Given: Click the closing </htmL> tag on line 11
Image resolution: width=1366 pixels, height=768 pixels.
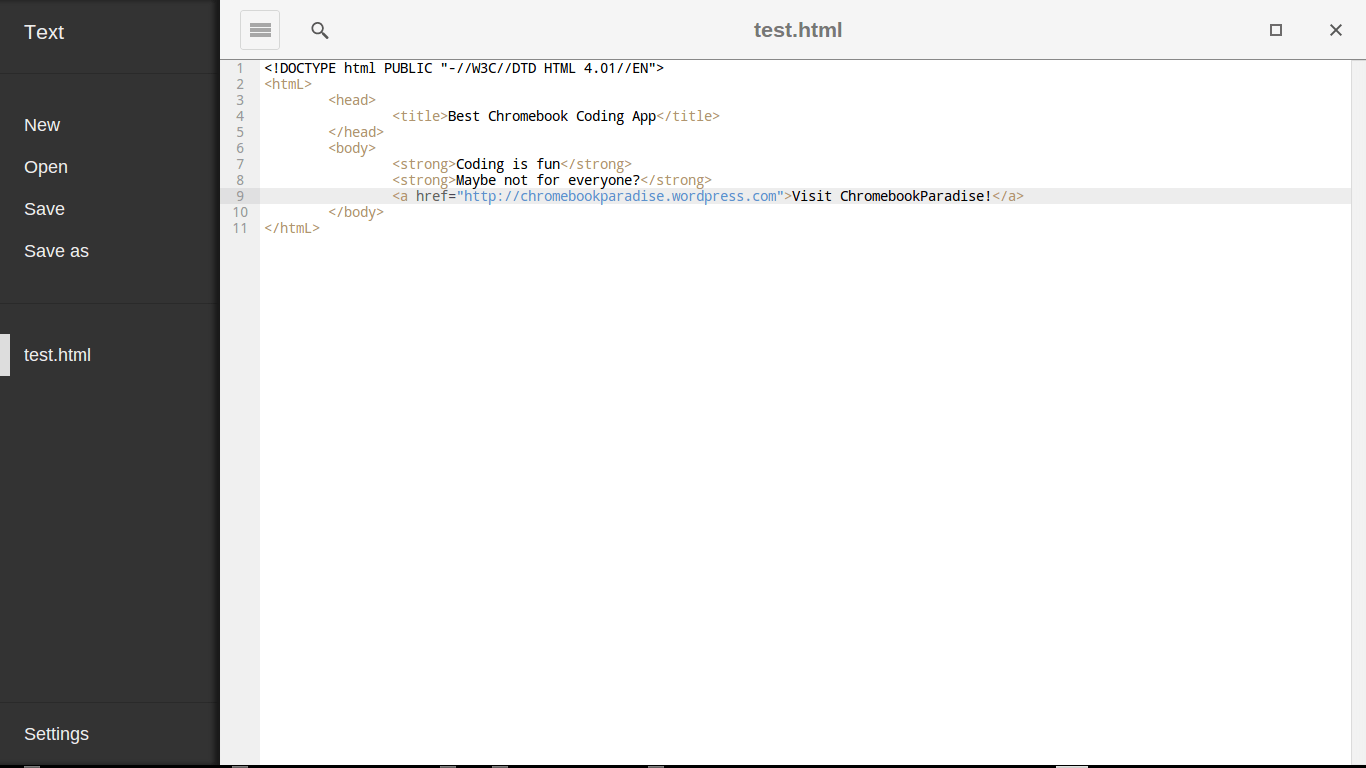Looking at the screenshot, I should click(292, 228).
